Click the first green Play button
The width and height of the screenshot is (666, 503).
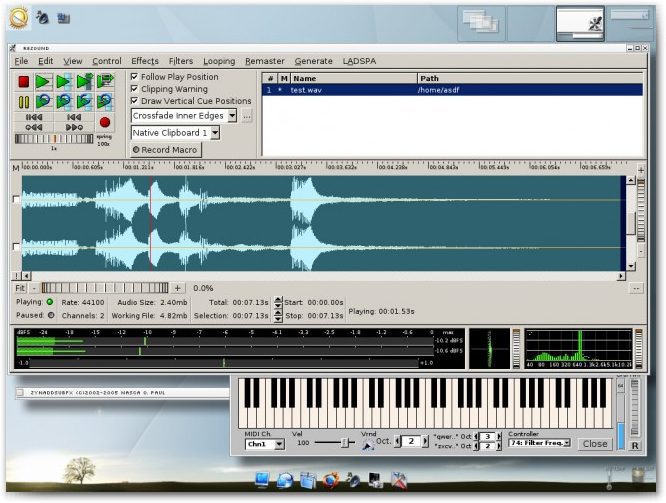click(x=43, y=81)
